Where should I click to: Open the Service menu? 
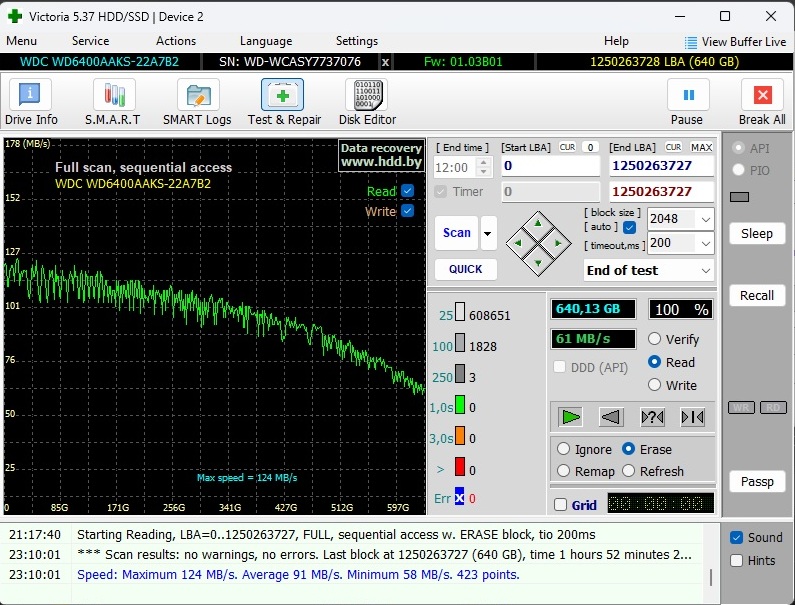click(90, 41)
